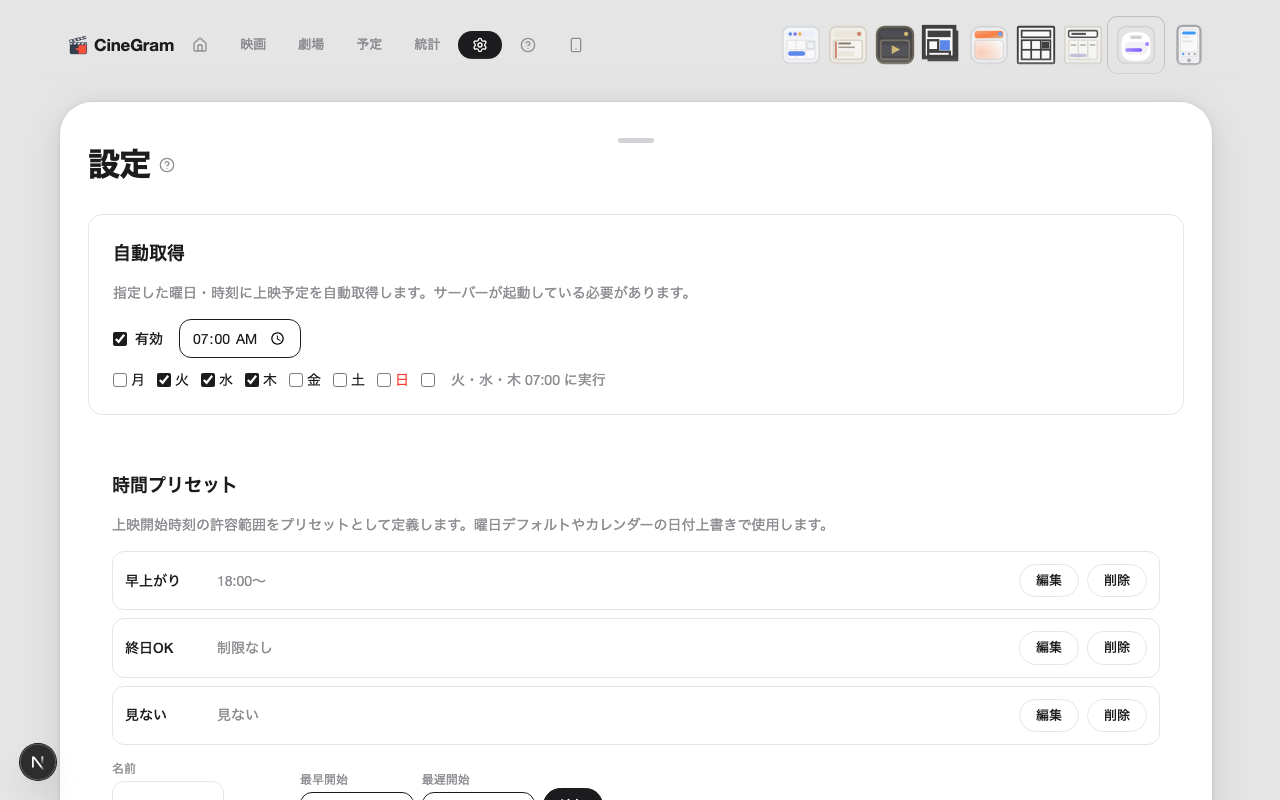Click the active settings gear icon
1280x800 pixels.
pos(479,45)
